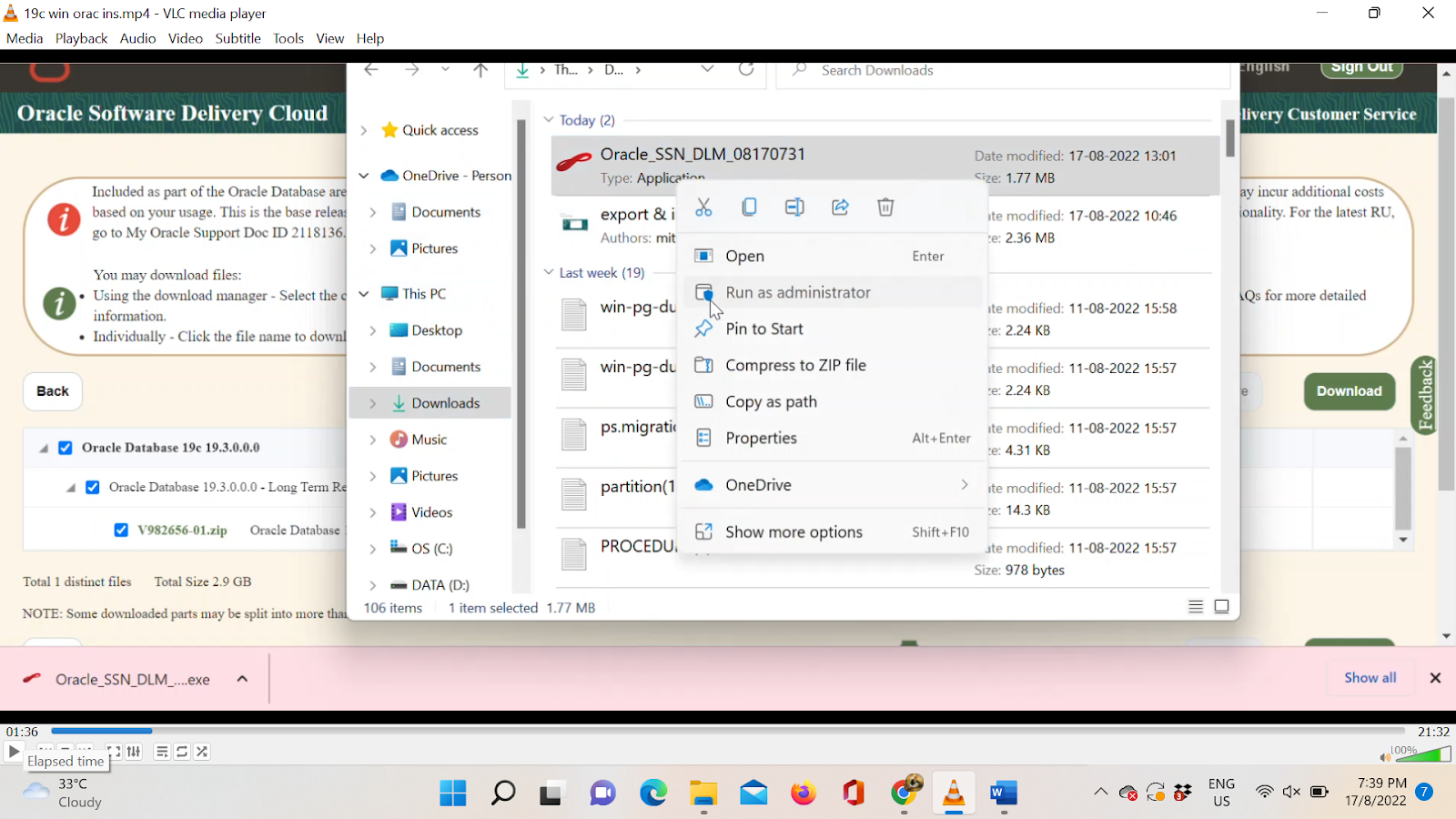Image resolution: width=1456 pixels, height=819 pixels.
Task: Click the Dropbox tray icon
Action: tap(1183, 793)
